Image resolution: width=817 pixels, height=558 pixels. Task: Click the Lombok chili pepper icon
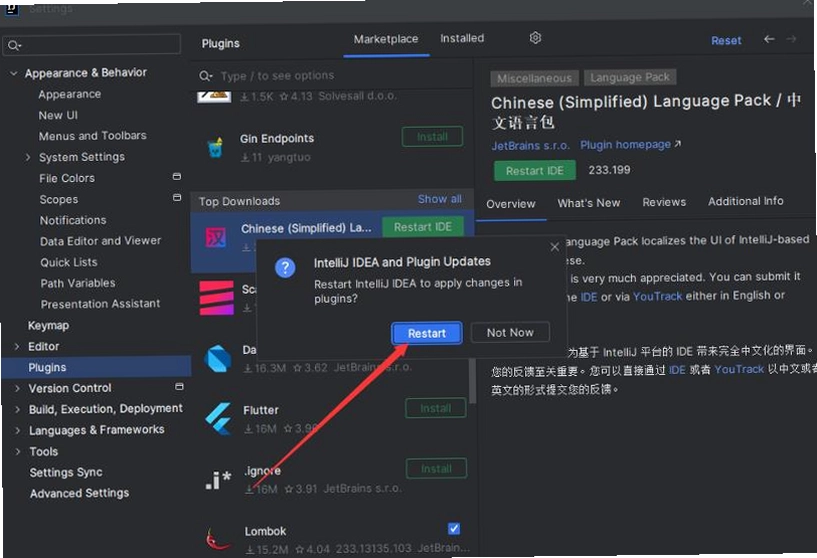coord(217,539)
